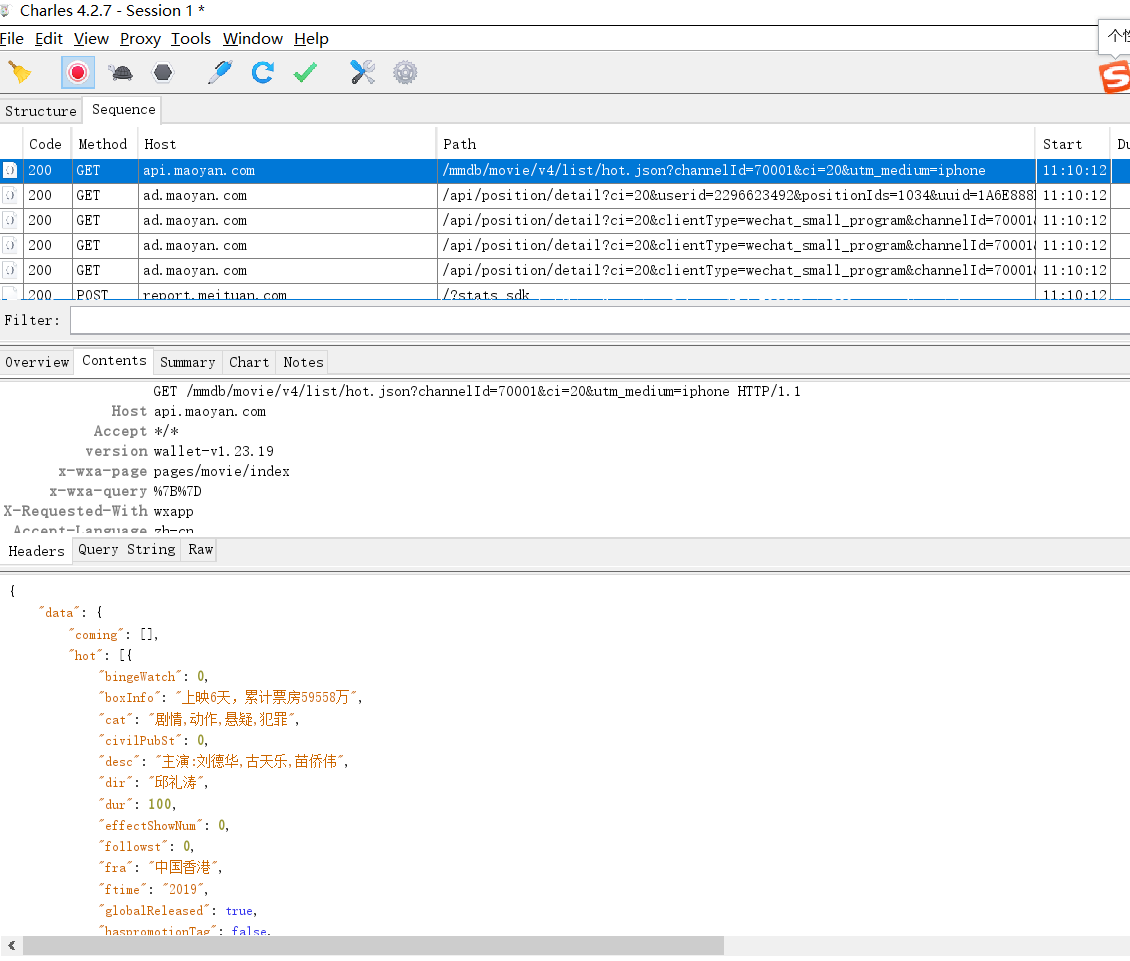Switch to the Headers request tab

coord(36,551)
